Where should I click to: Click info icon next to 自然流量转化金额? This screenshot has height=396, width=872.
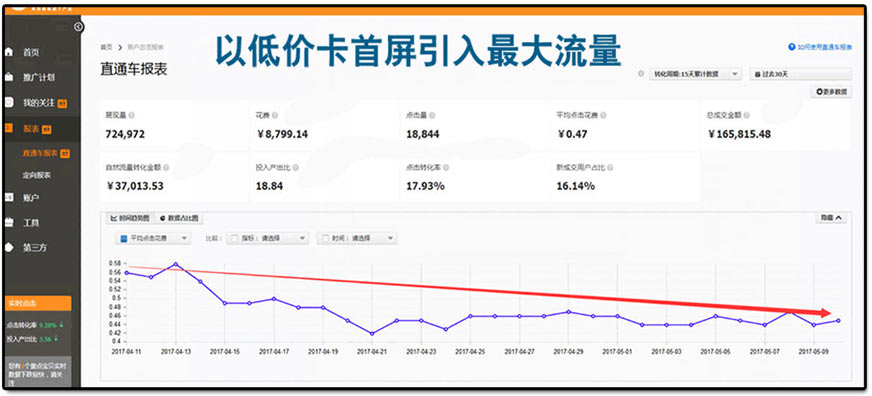coord(166,167)
